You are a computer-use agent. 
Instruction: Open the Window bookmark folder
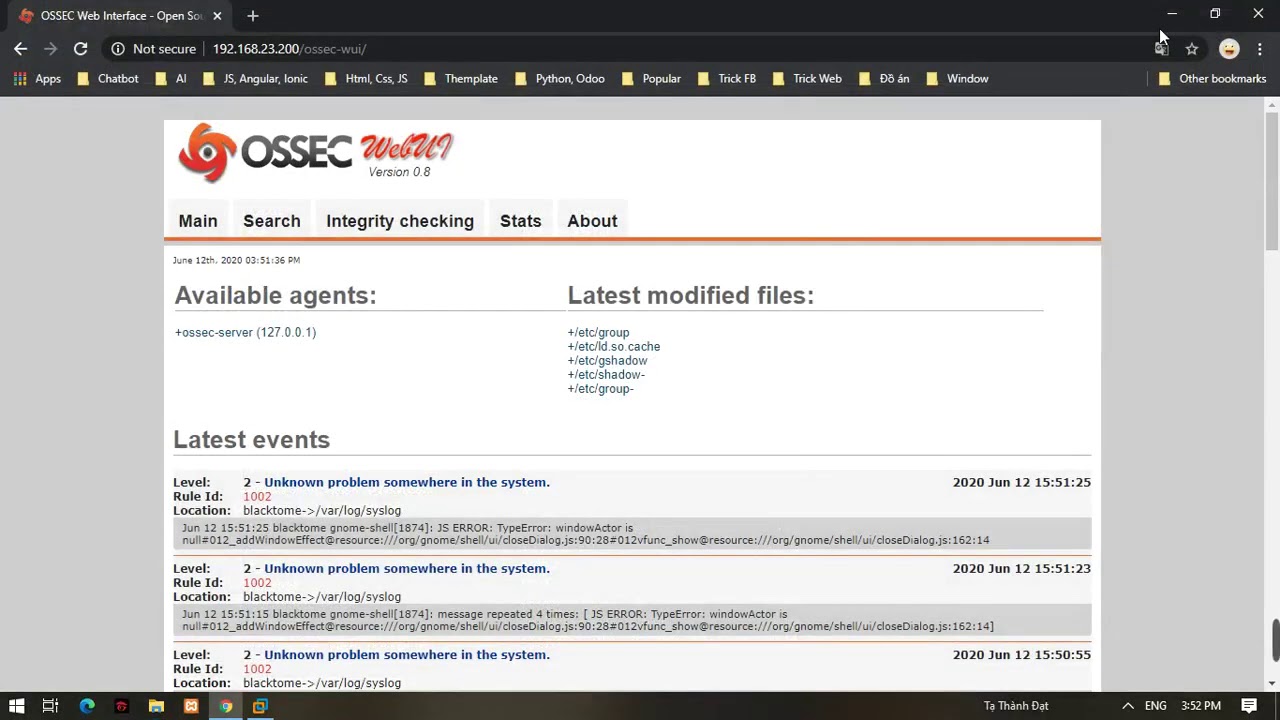coord(957,78)
